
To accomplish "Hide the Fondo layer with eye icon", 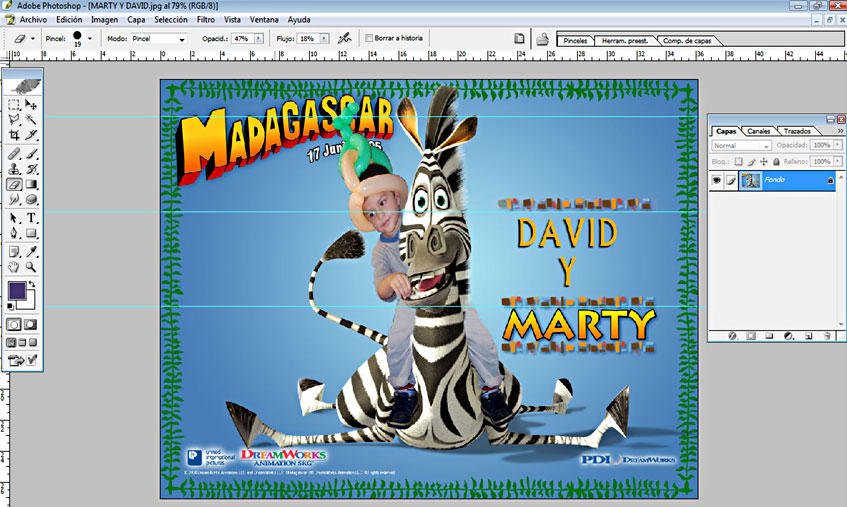I will (717, 180).
